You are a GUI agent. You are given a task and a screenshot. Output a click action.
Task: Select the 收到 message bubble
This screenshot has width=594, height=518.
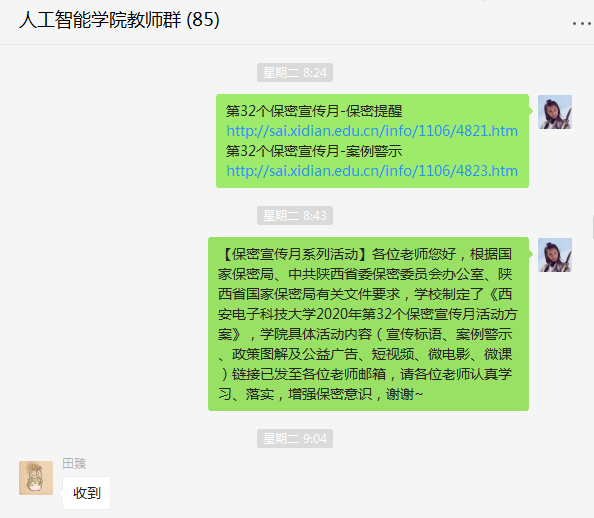[x=87, y=493]
